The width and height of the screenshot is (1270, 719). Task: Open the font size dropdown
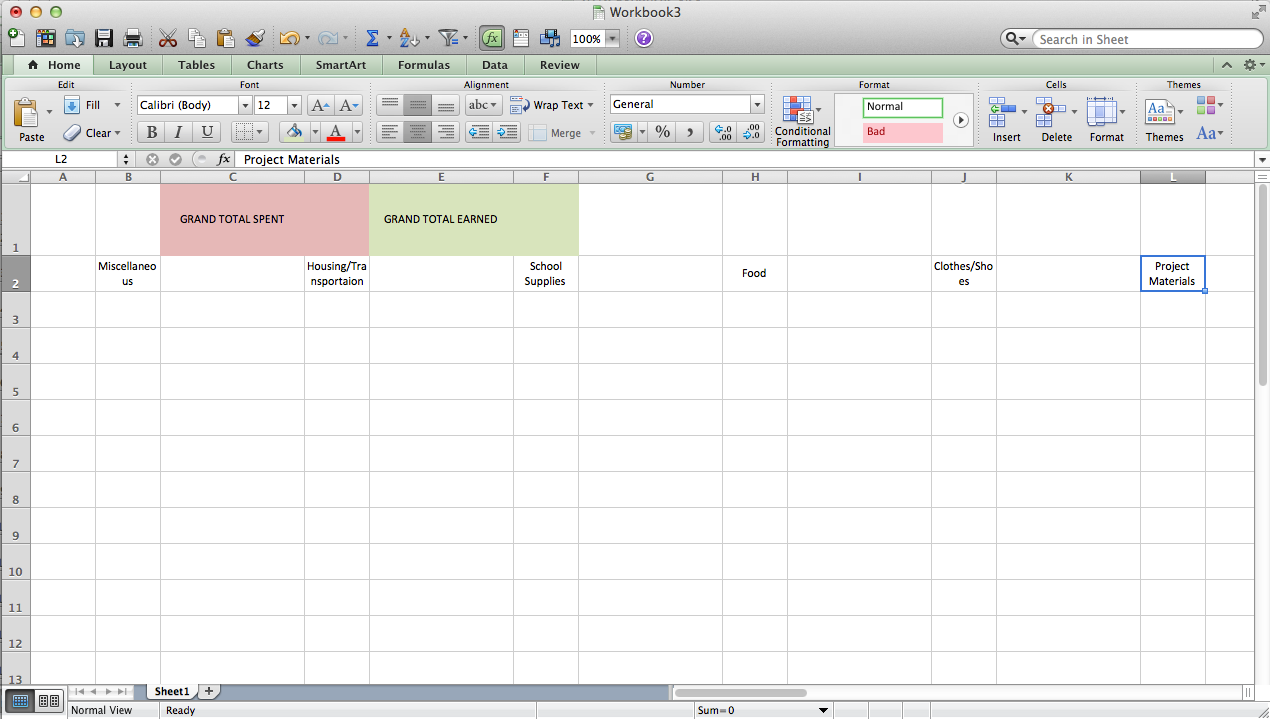pyautogui.click(x=293, y=104)
